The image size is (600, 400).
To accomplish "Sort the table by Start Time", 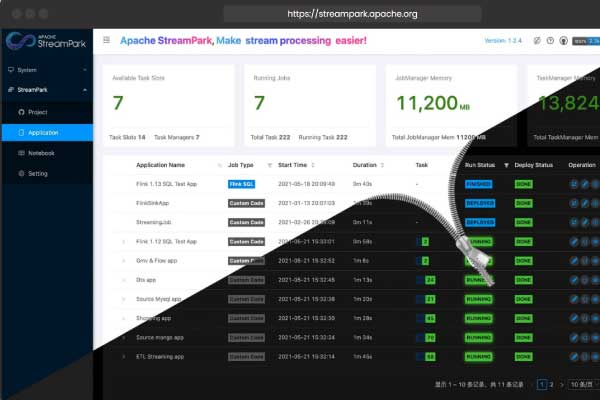I will pyautogui.click(x=292, y=165).
